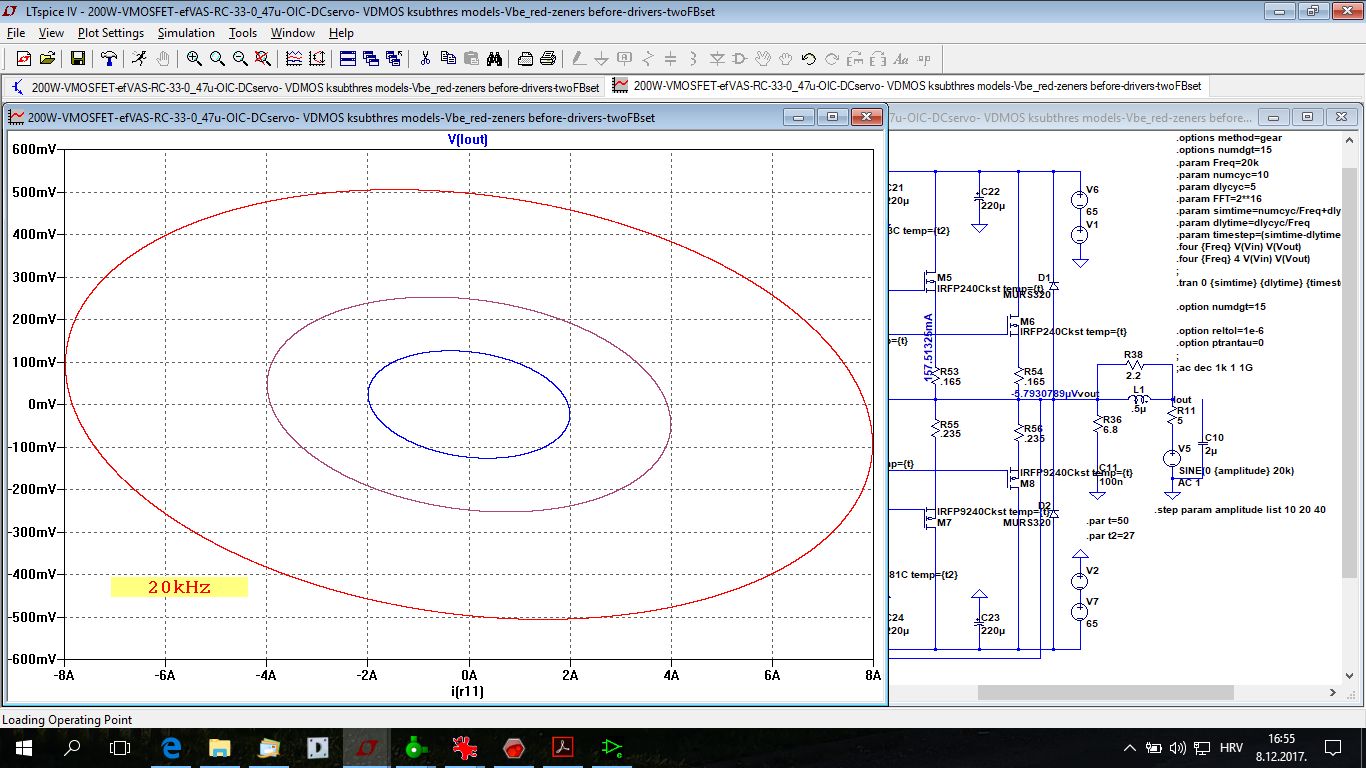The width and height of the screenshot is (1366, 768).
Task: Open the File menu
Action: click(16, 33)
